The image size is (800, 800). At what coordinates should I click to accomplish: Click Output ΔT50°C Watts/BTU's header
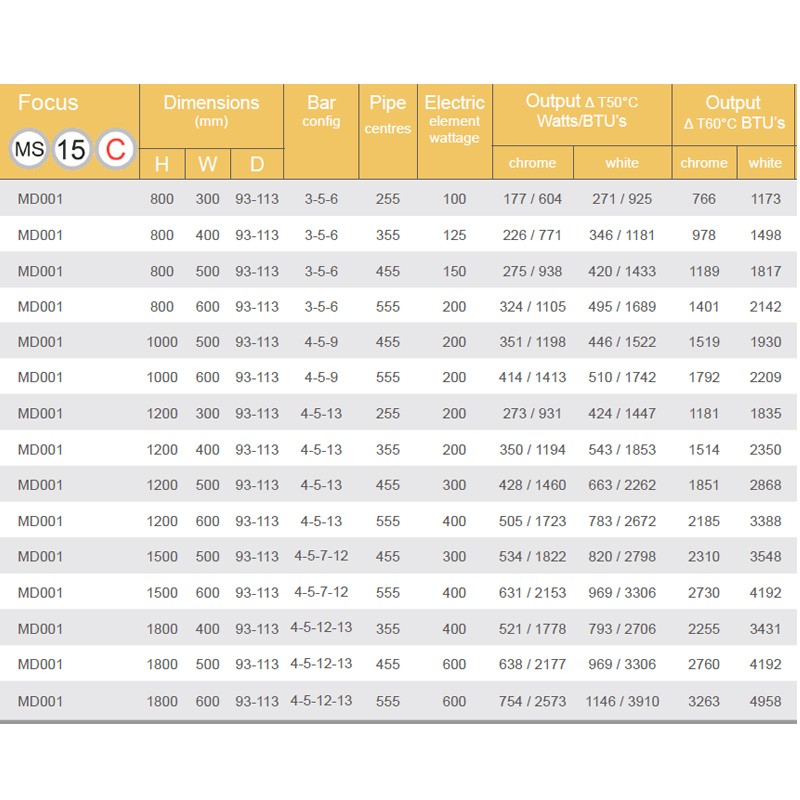point(582,110)
